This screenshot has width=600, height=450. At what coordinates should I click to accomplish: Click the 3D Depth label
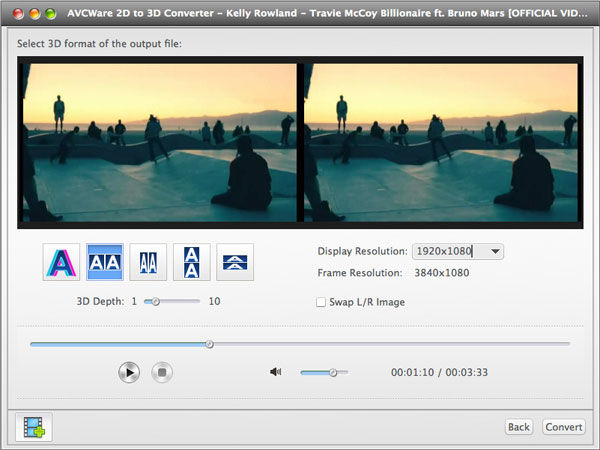coord(100,302)
